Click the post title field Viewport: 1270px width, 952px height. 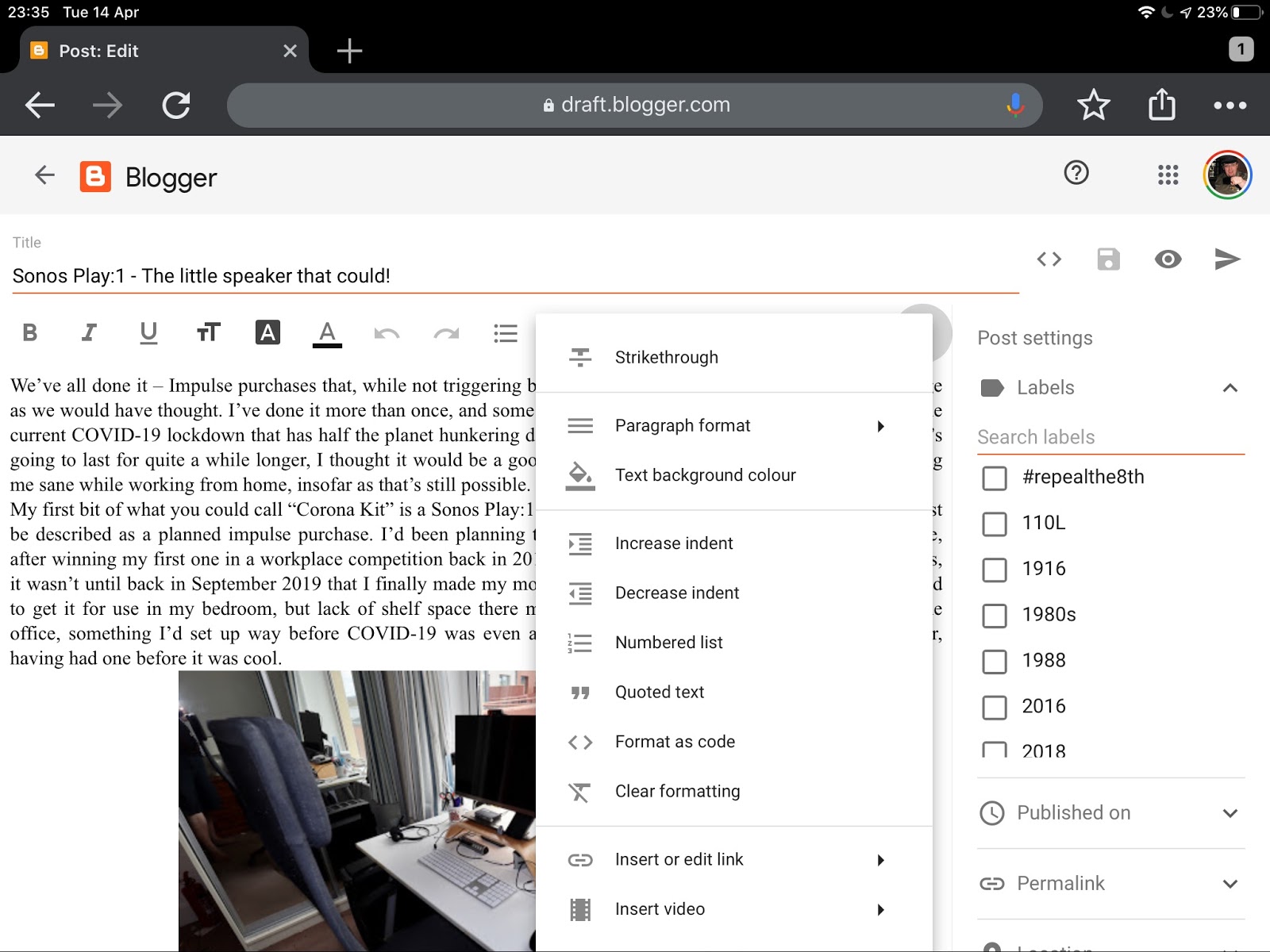point(515,276)
